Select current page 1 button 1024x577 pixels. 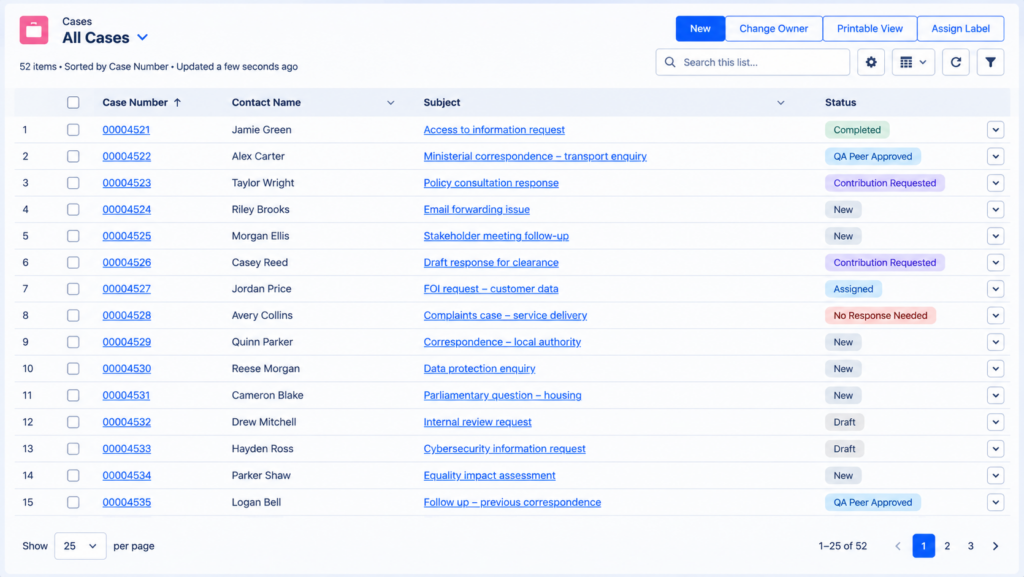(x=923, y=546)
